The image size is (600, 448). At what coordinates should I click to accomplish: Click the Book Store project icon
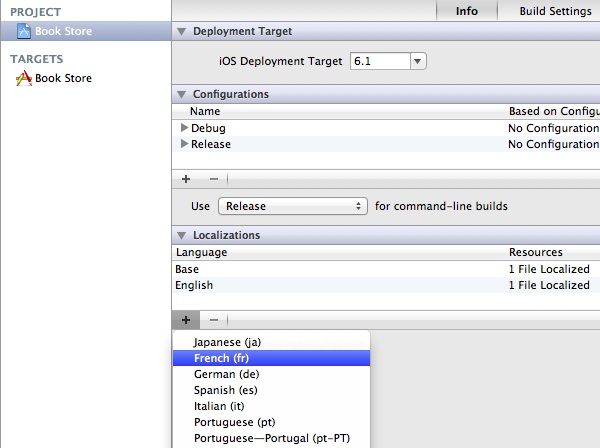coord(24,31)
